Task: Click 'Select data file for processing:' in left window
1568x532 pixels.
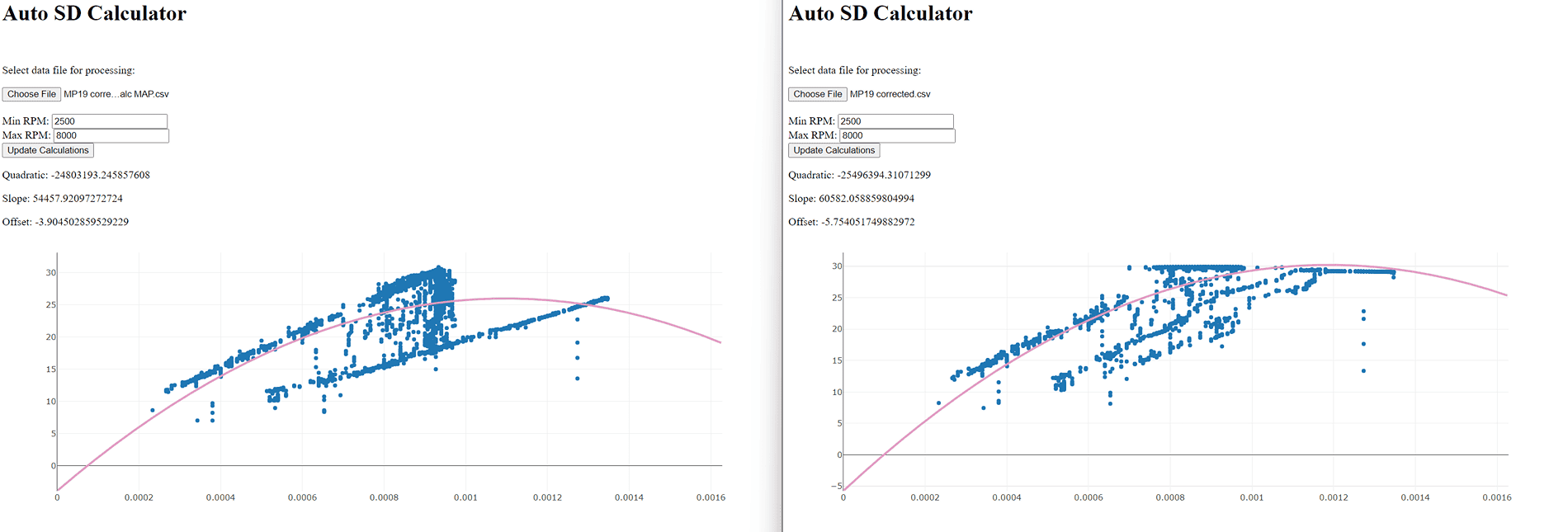Action: [68, 71]
